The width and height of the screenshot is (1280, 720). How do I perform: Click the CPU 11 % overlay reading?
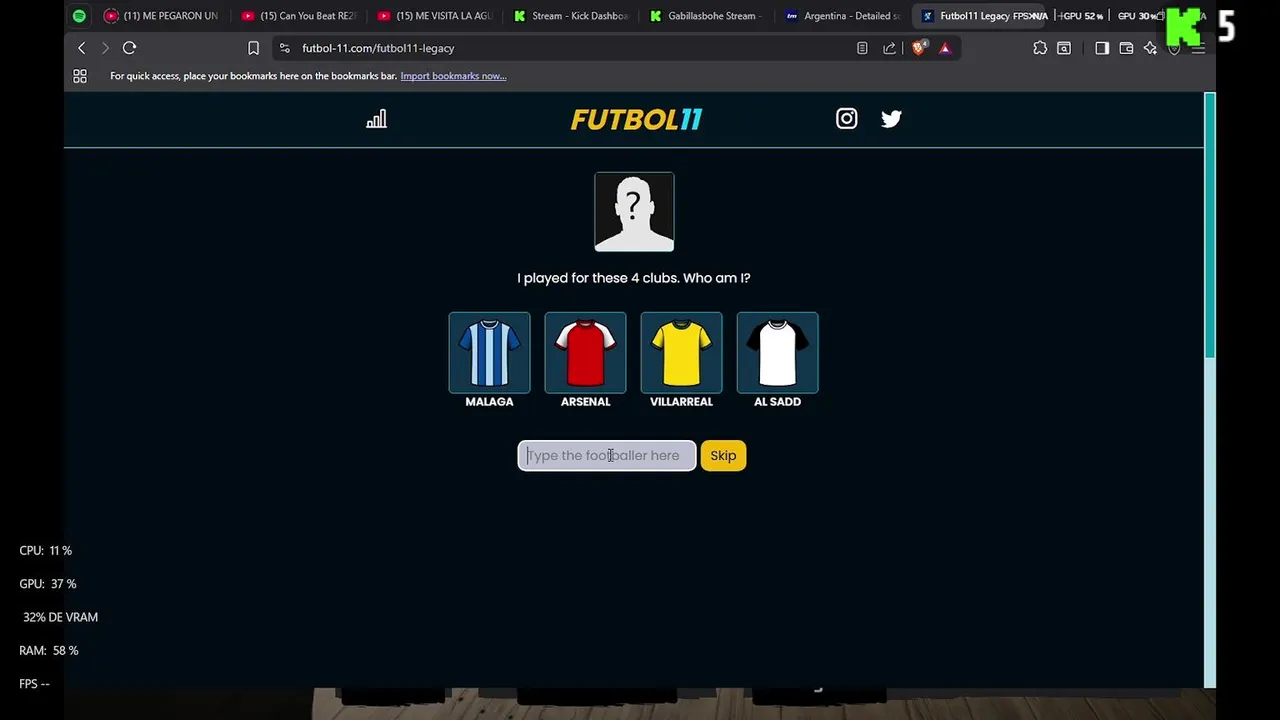pos(45,551)
